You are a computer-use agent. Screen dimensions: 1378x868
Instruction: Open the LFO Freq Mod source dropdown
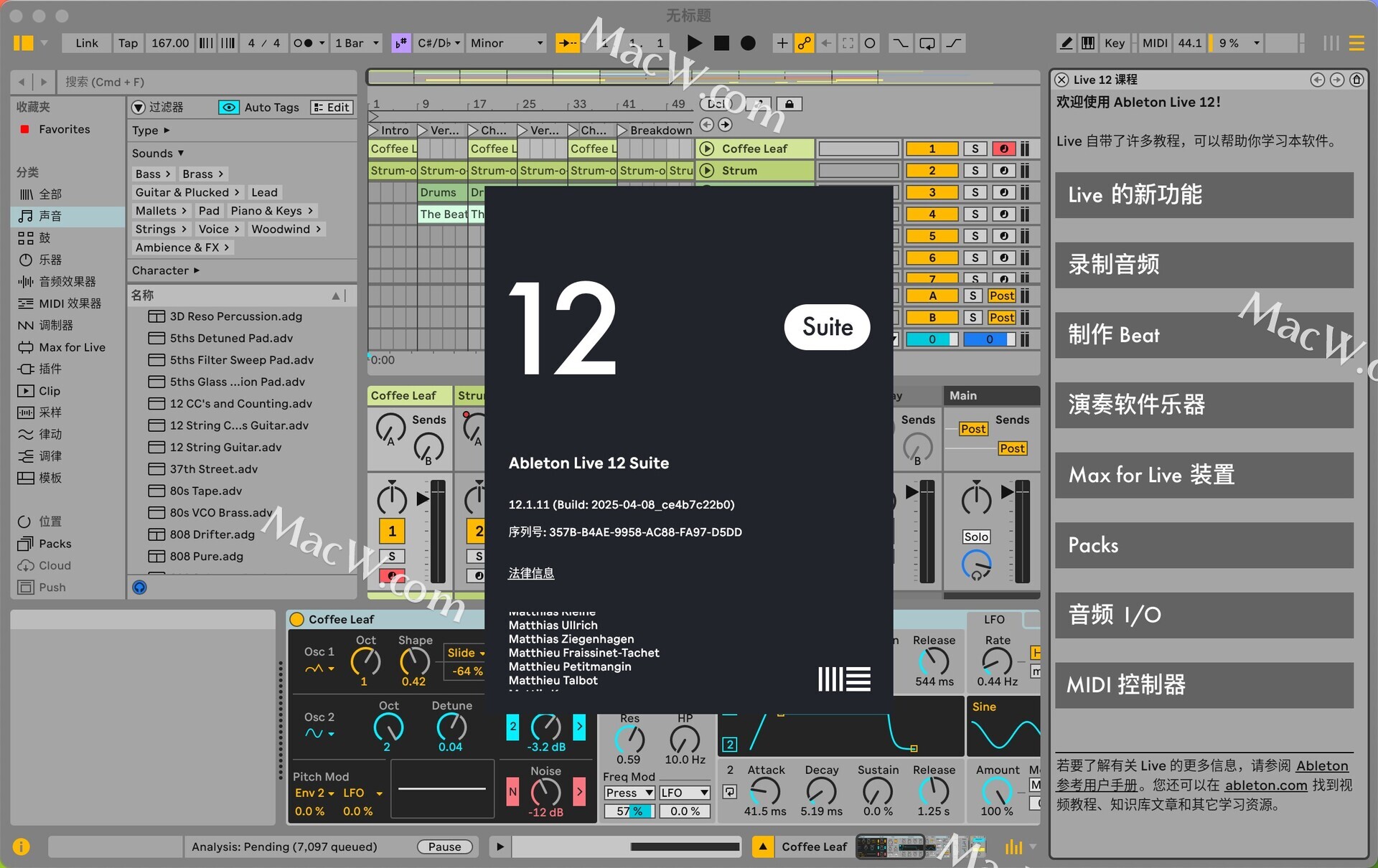click(x=685, y=793)
